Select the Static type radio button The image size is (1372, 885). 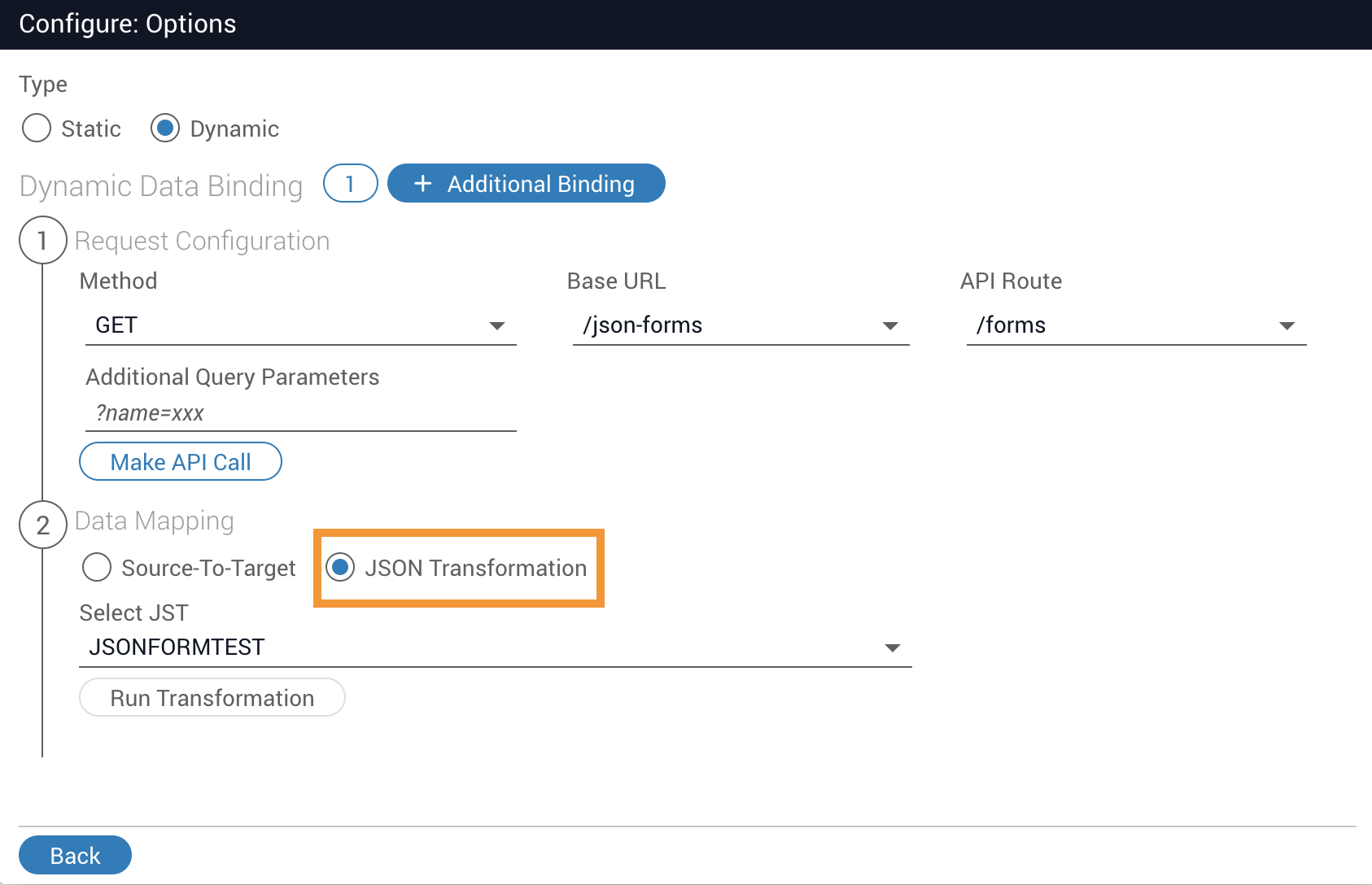[x=37, y=129]
